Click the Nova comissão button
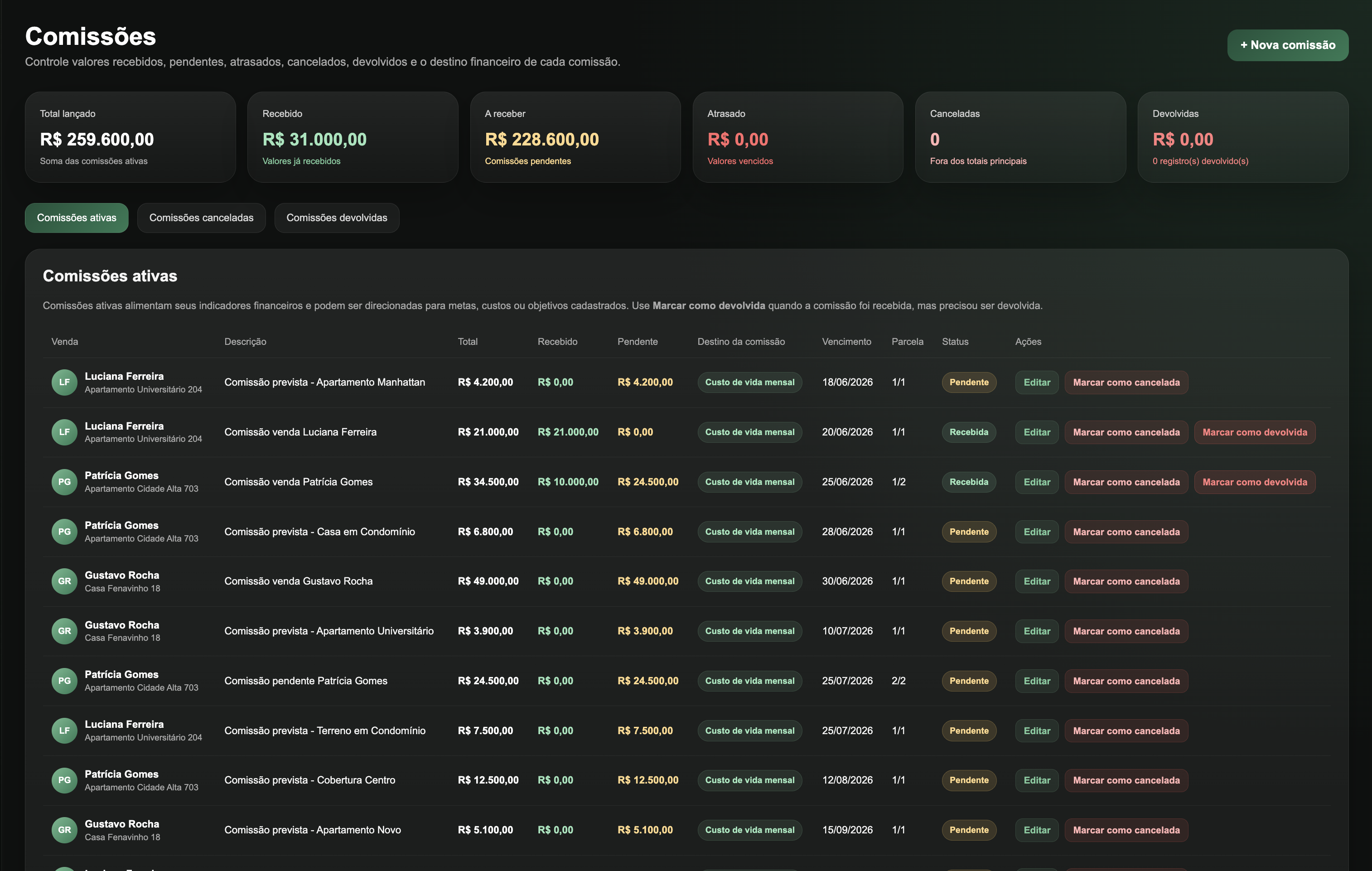The width and height of the screenshot is (1372, 871). point(1287,45)
